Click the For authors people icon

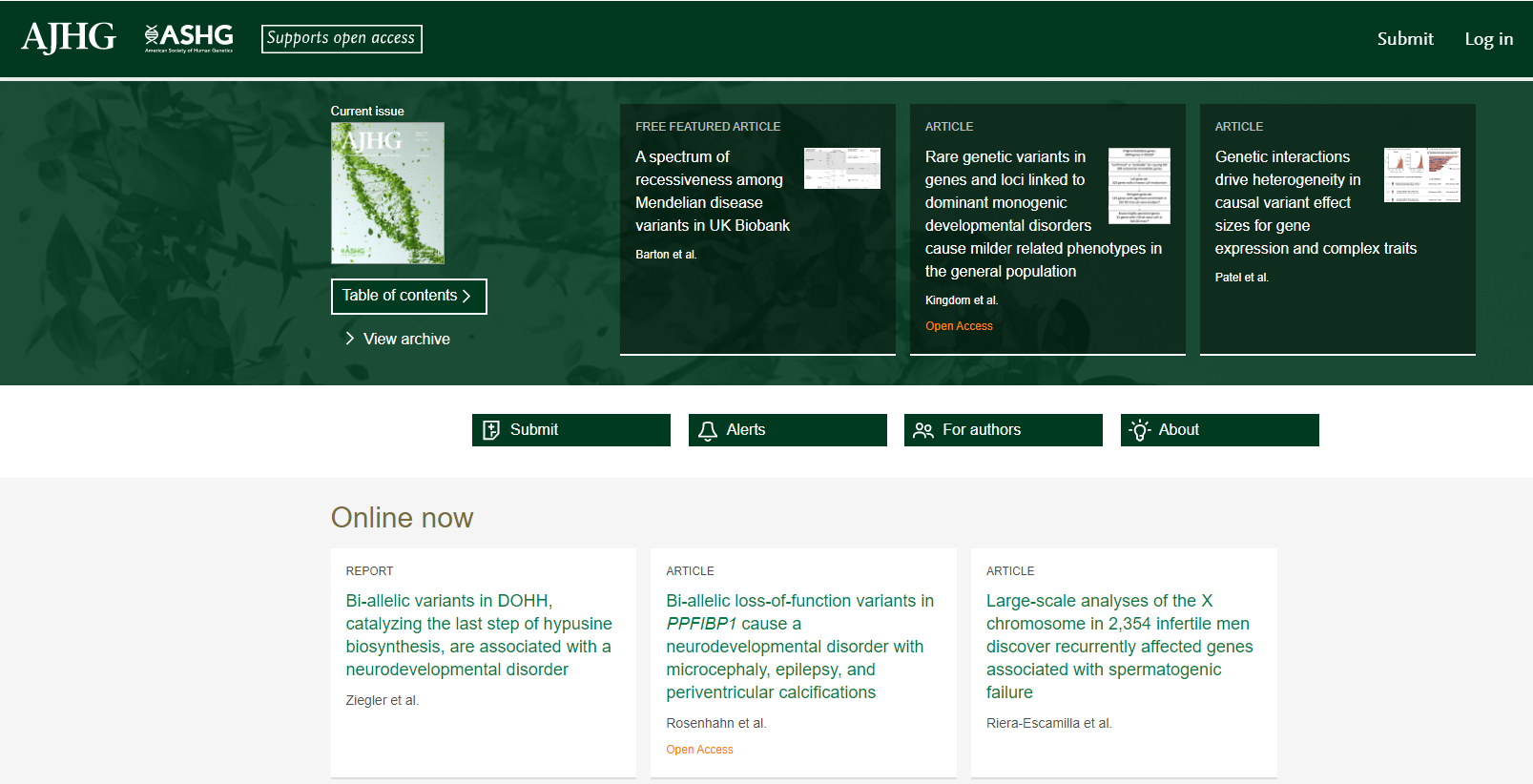(x=922, y=430)
